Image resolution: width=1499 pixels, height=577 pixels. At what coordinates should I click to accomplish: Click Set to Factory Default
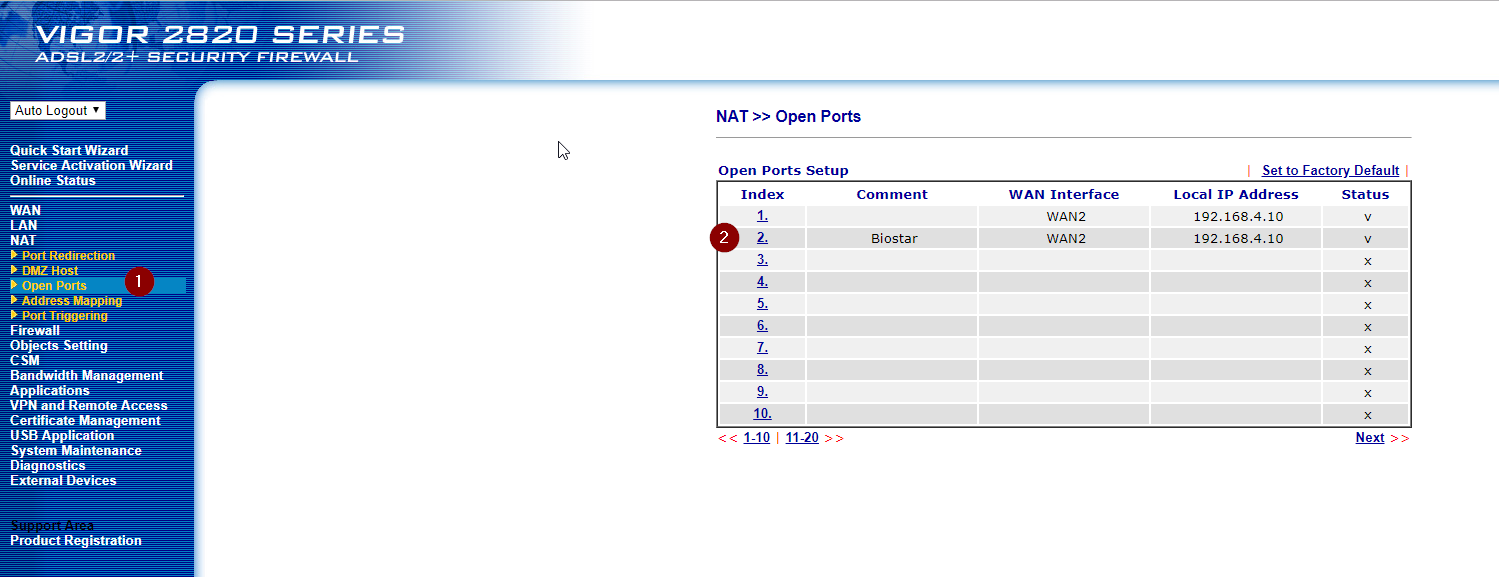pos(1330,171)
